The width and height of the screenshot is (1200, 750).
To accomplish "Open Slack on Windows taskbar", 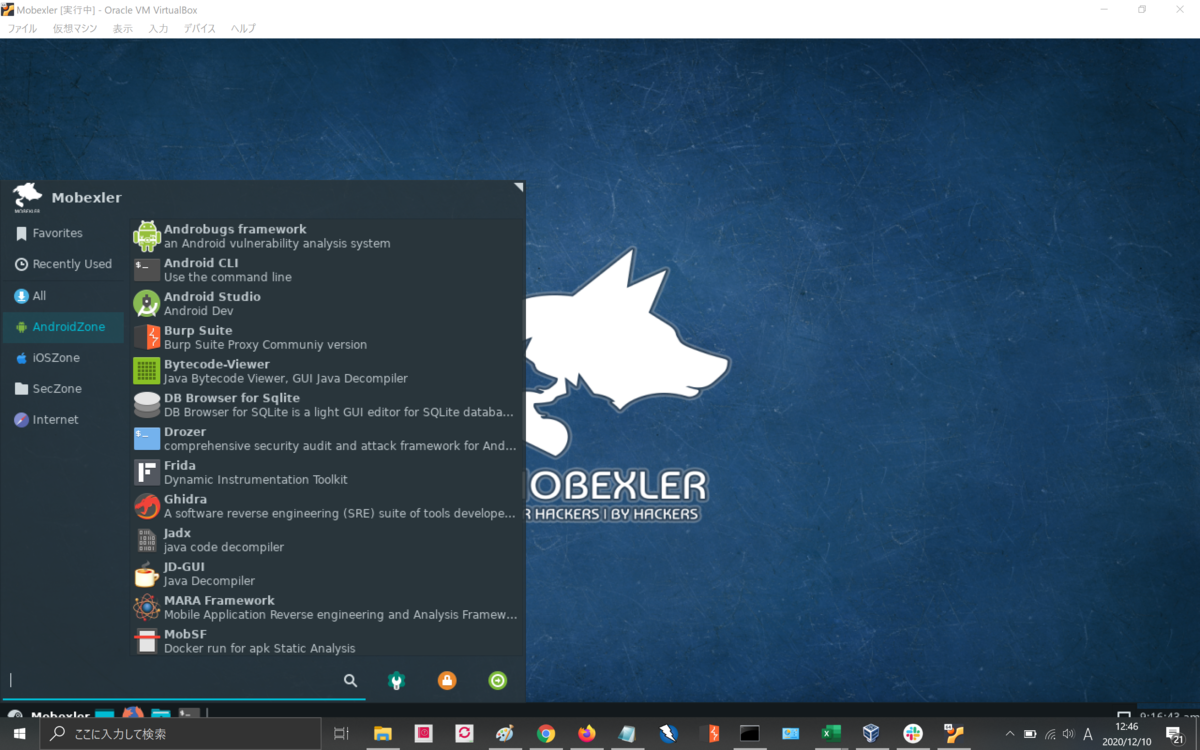I will click(913, 734).
